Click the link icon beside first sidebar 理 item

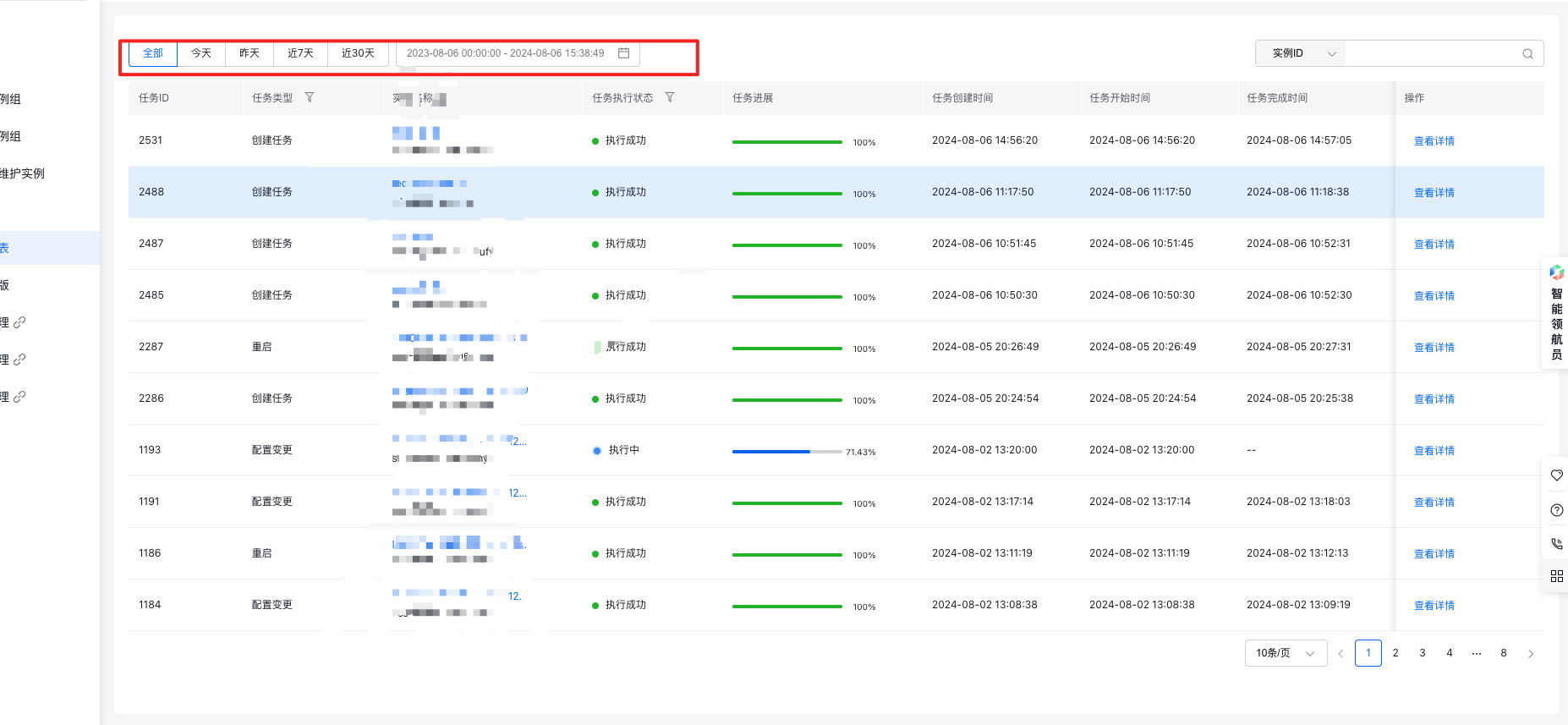(x=19, y=322)
